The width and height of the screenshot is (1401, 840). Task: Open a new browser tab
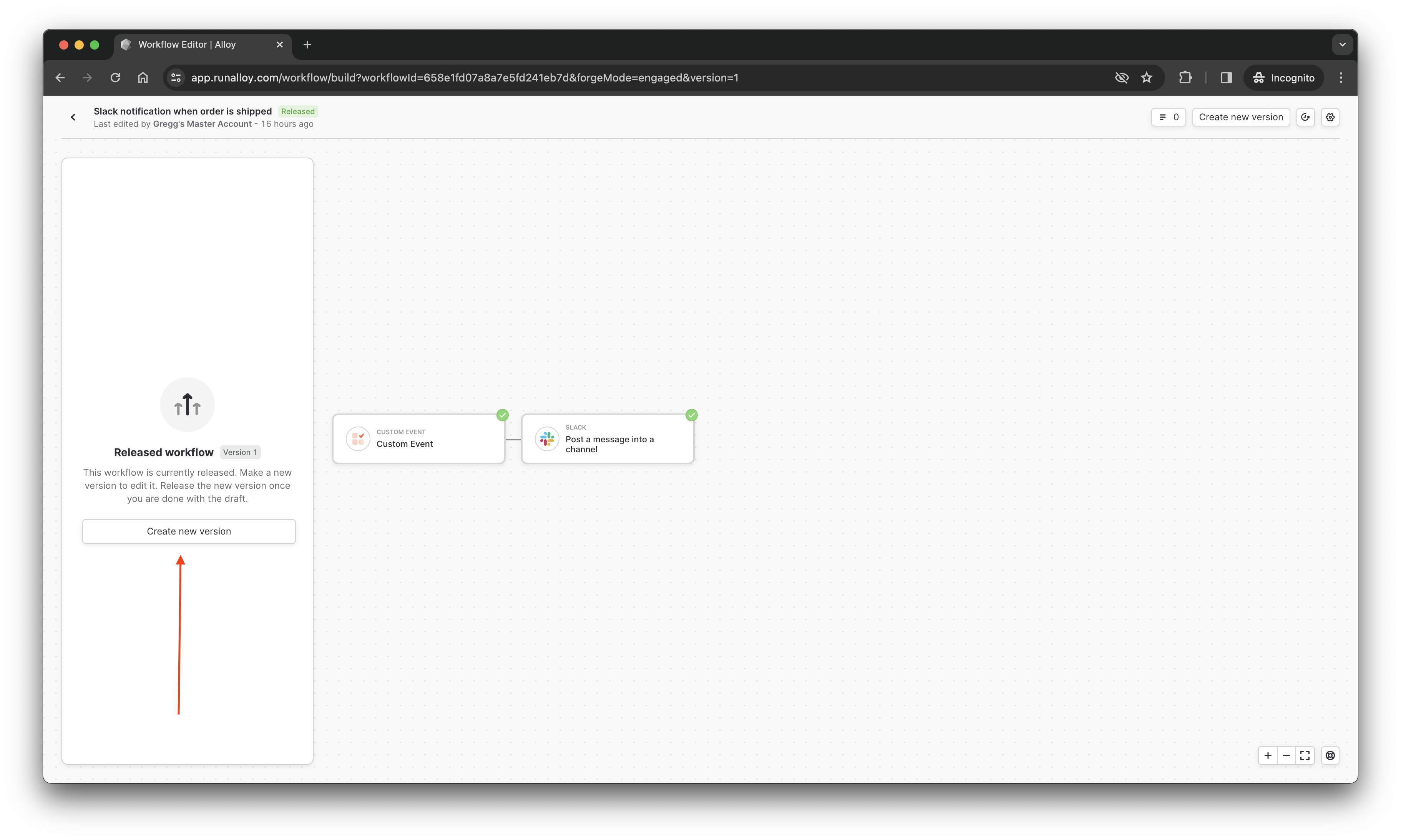[307, 45]
